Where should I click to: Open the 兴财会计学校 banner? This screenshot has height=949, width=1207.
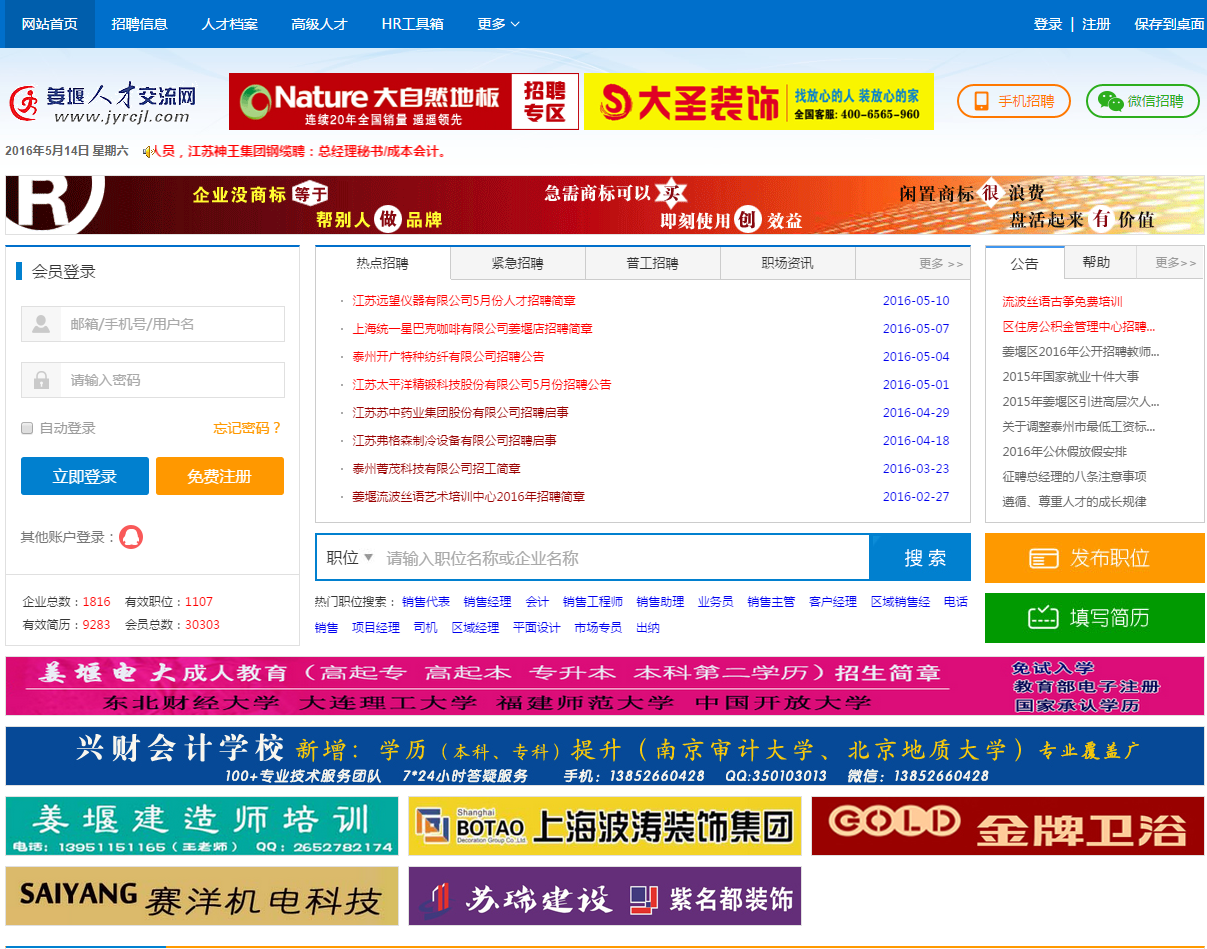(x=605, y=756)
